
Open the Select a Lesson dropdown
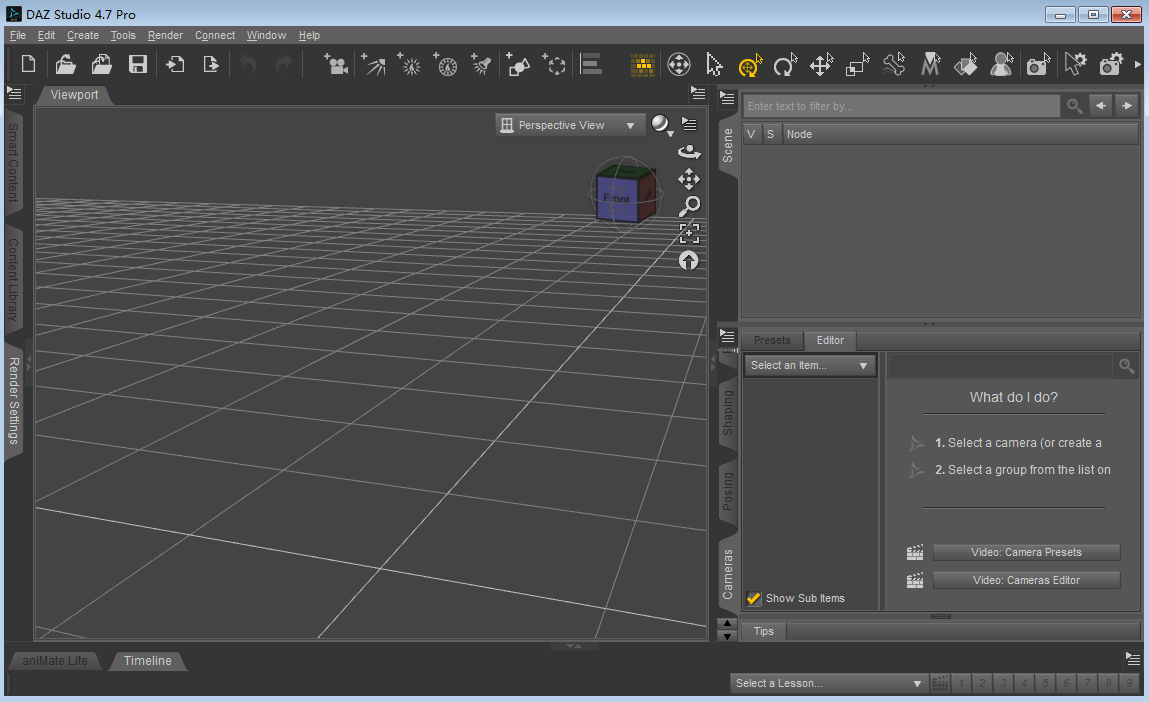point(828,683)
